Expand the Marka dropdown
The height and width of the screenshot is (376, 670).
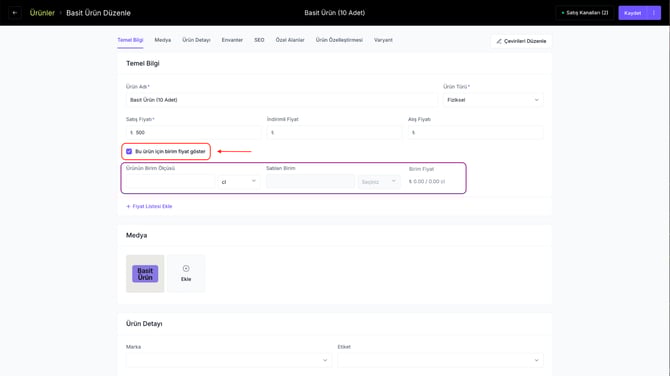[x=229, y=360]
